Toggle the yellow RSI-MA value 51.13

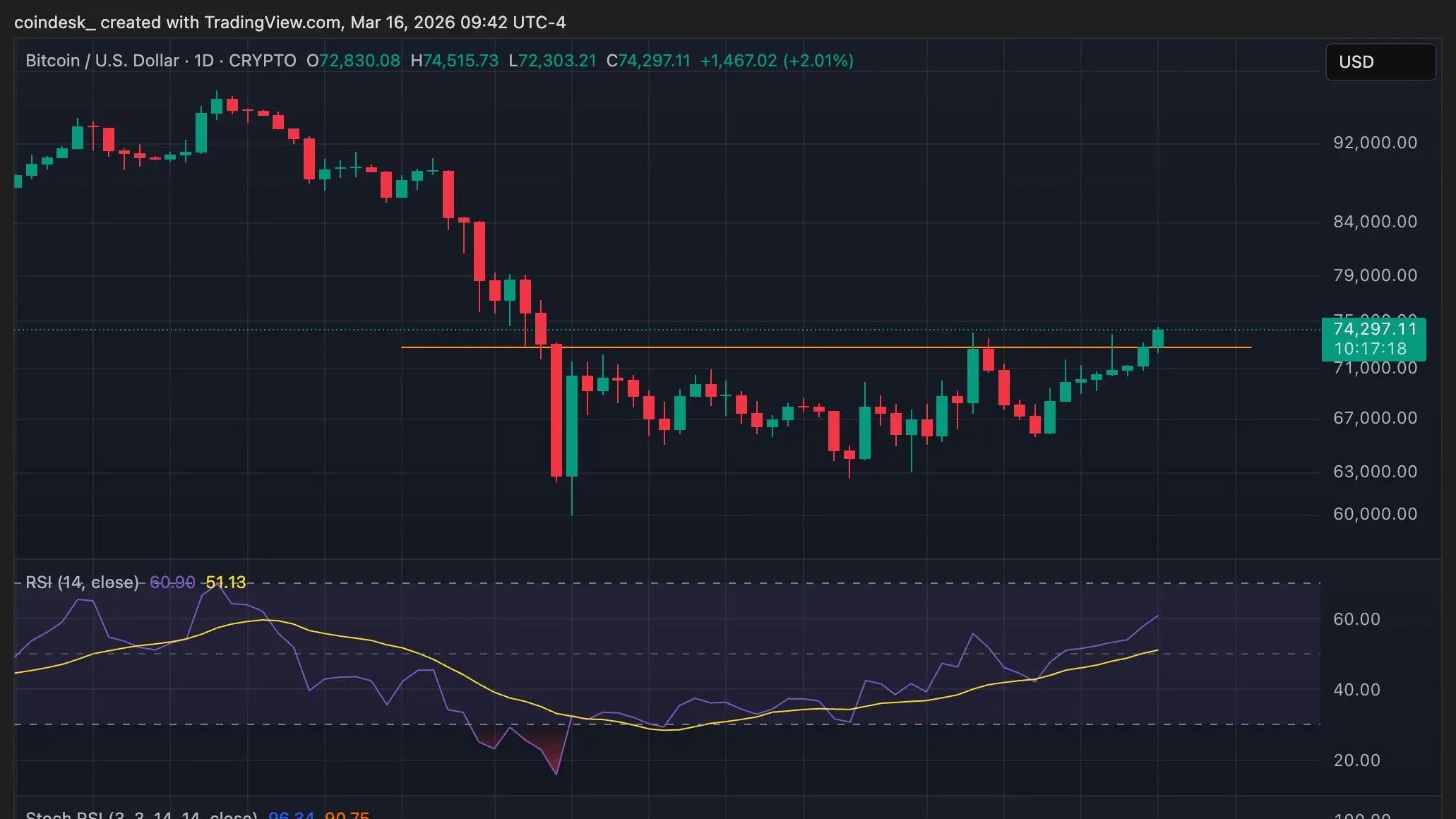[227, 582]
